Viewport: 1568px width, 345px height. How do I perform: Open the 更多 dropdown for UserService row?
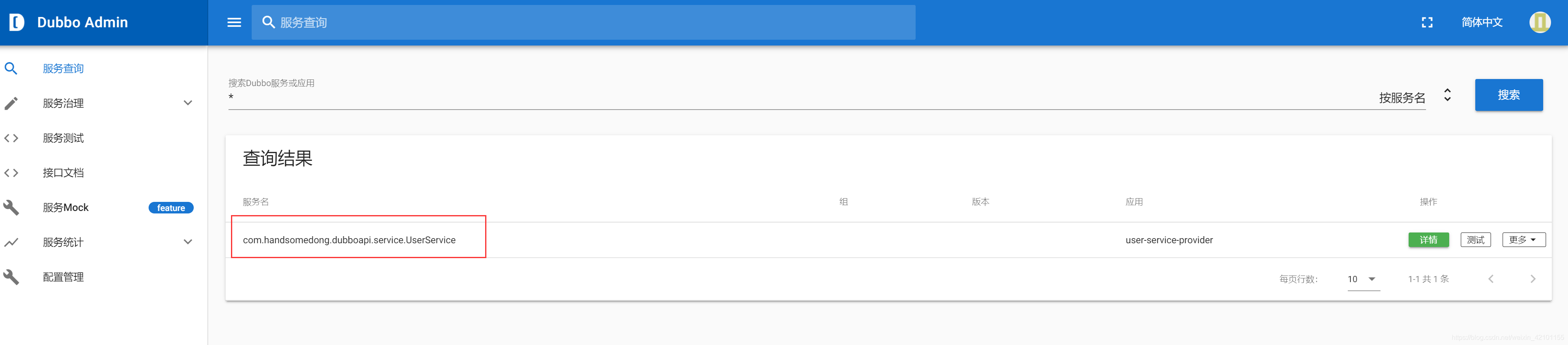(1523, 240)
